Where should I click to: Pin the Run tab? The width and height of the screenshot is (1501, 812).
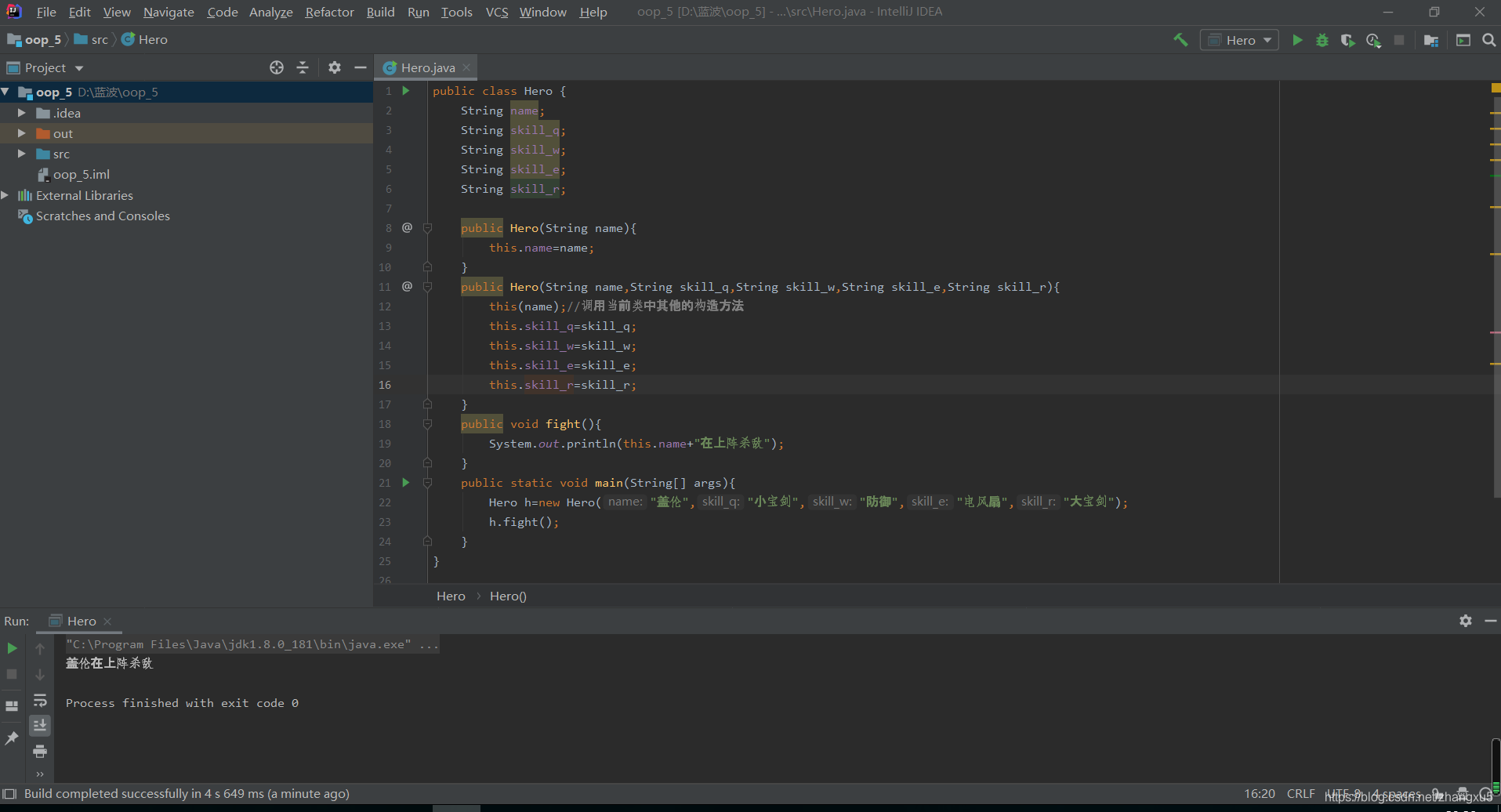pos(12,738)
